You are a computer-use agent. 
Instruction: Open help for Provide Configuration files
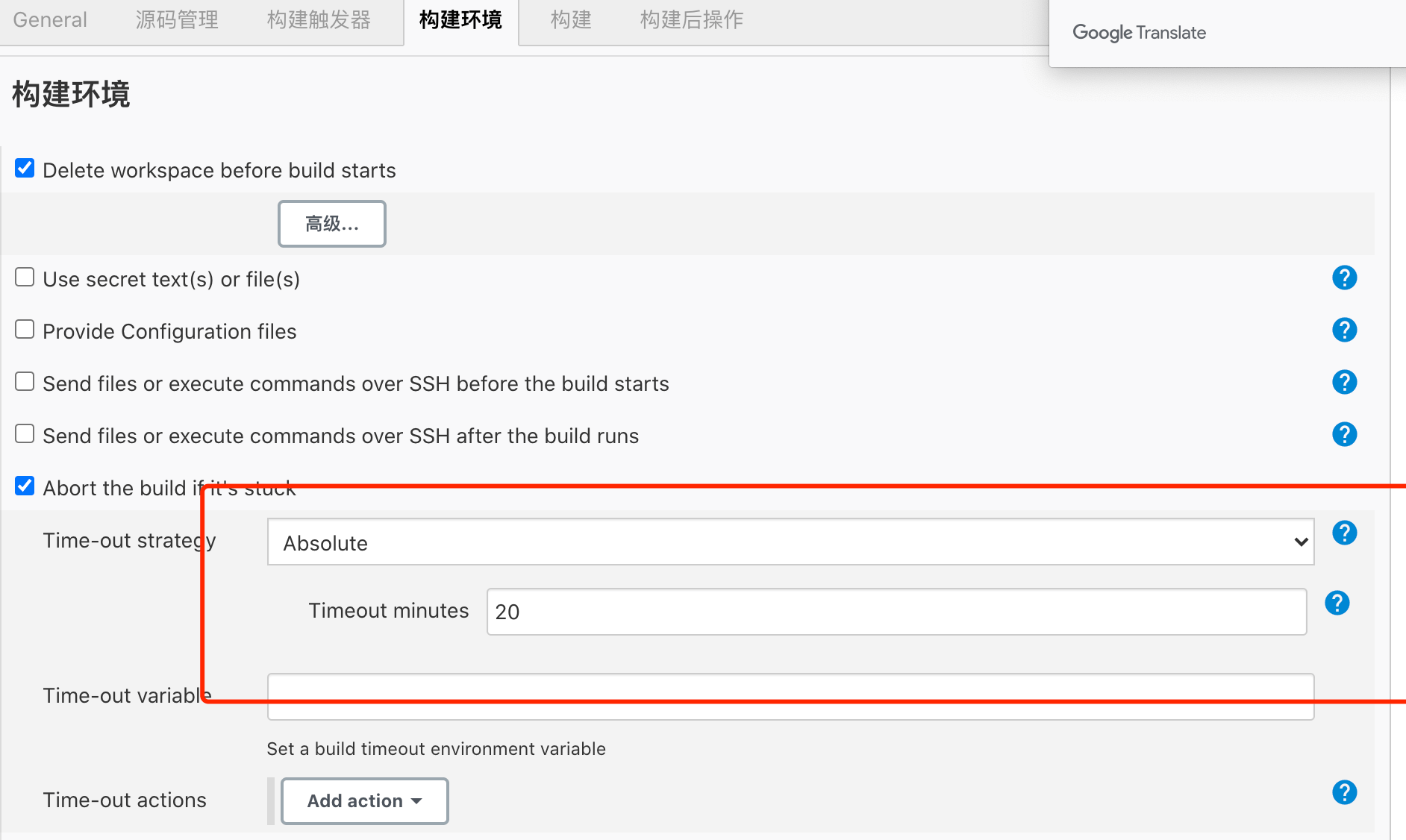point(1344,330)
